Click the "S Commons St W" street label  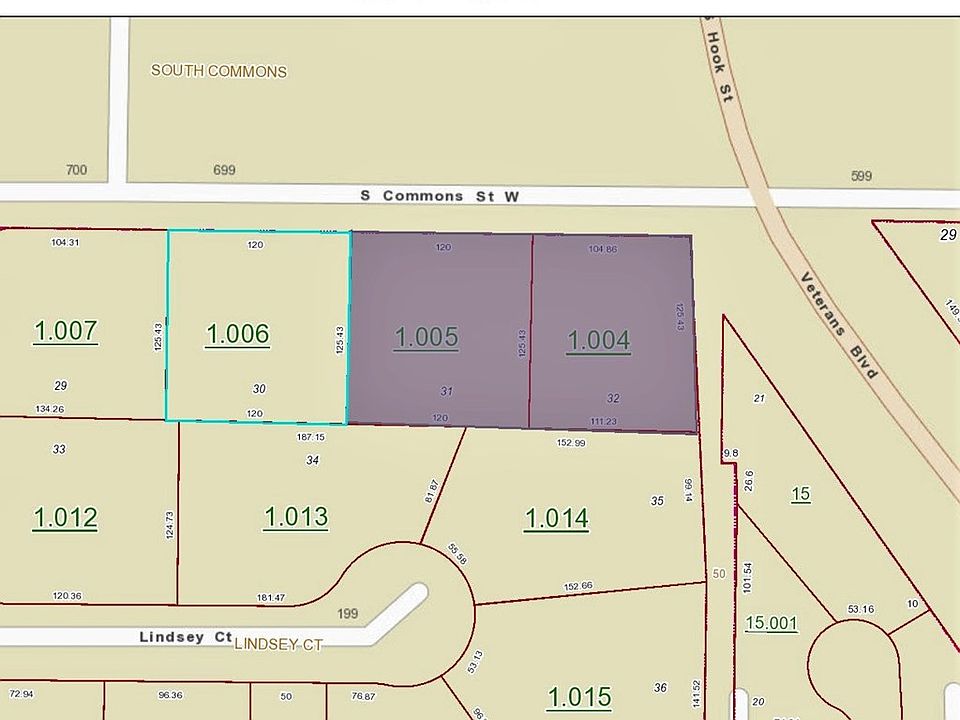(440, 196)
